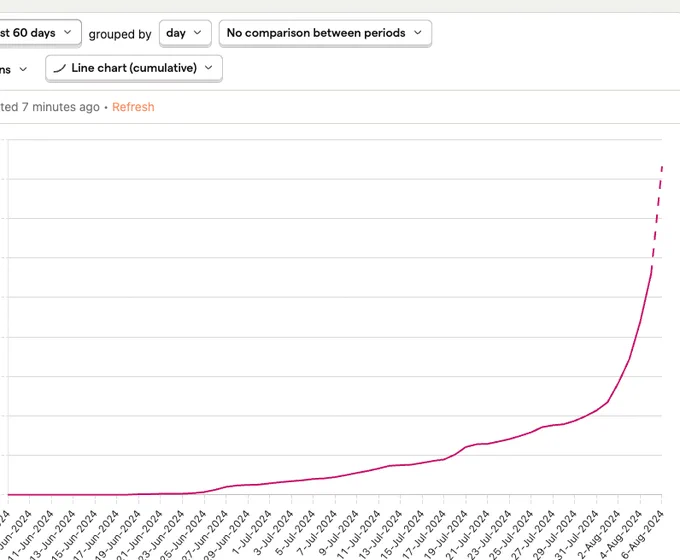Click the 'grouped by' label
The height and width of the screenshot is (560, 680).
(x=120, y=34)
